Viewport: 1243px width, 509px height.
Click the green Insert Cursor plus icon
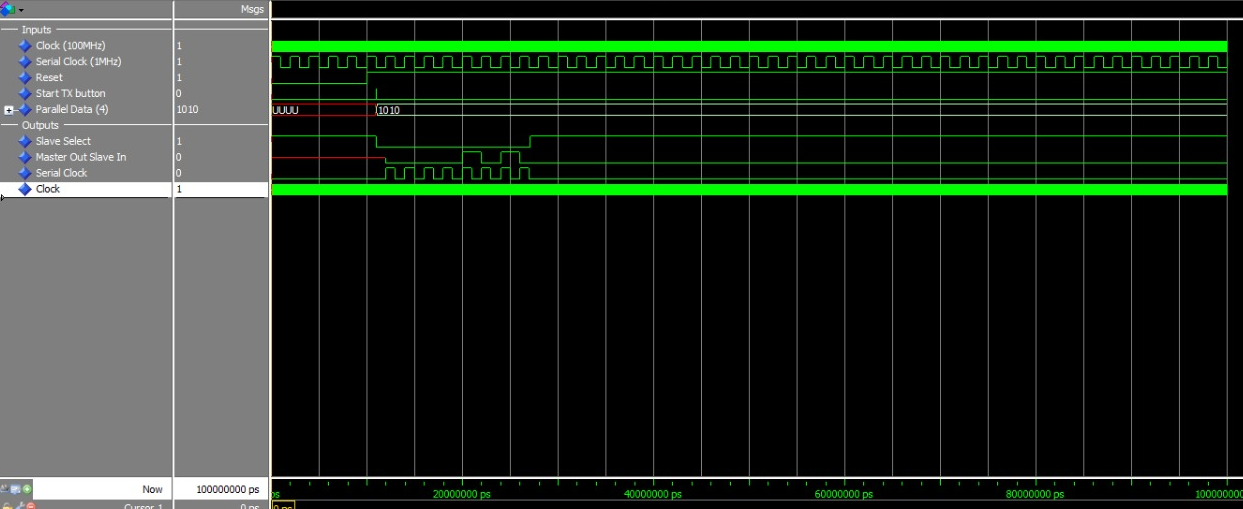pos(27,489)
